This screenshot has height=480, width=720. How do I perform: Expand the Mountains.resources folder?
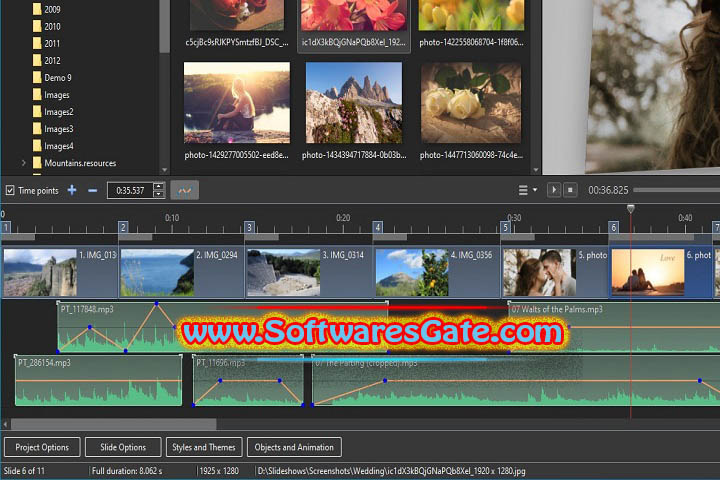click(23, 163)
